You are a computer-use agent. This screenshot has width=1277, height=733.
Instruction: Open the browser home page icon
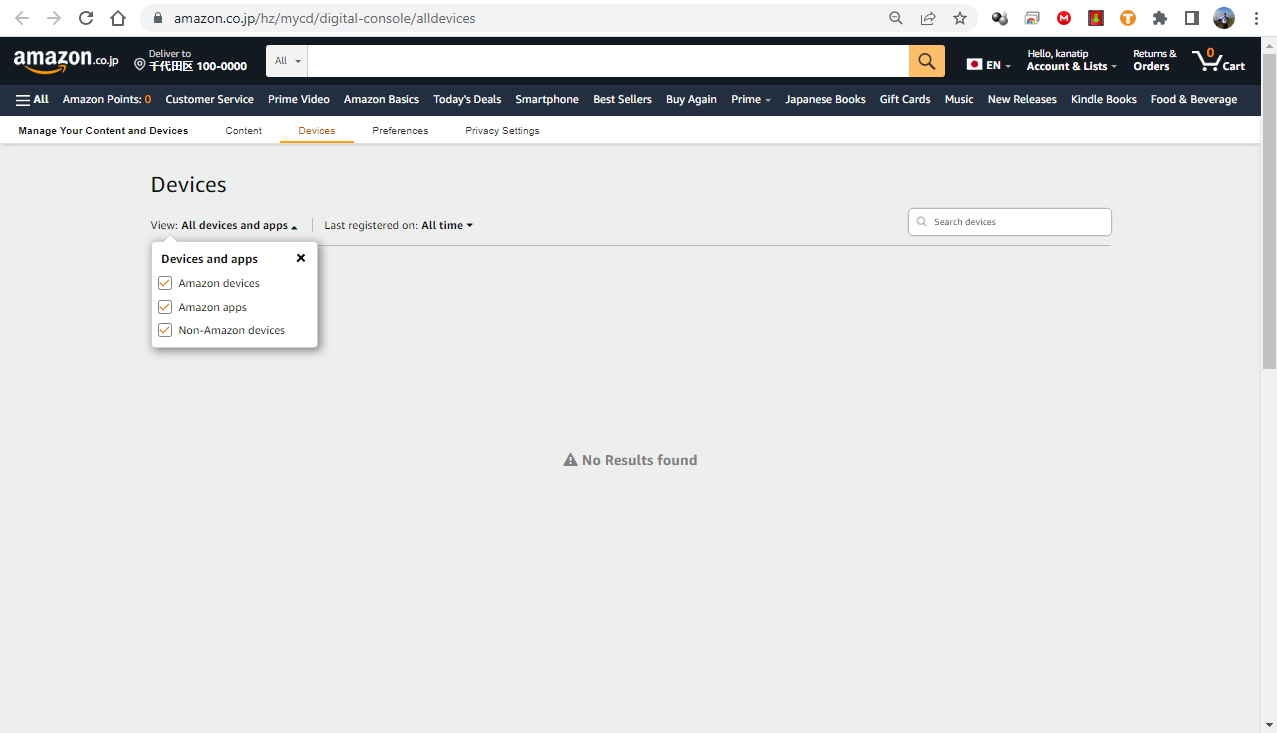click(118, 18)
